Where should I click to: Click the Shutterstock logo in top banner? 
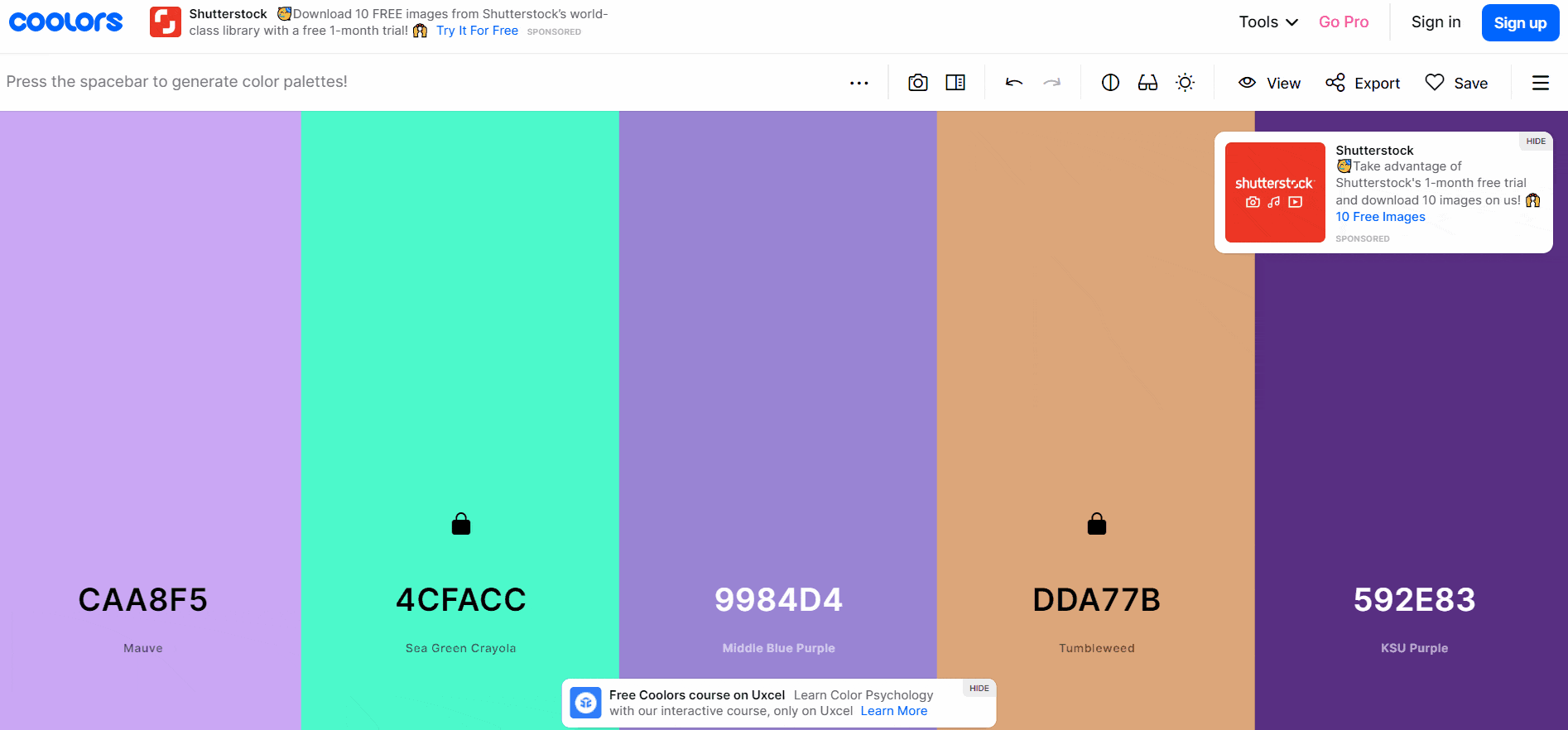(x=166, y=22)
